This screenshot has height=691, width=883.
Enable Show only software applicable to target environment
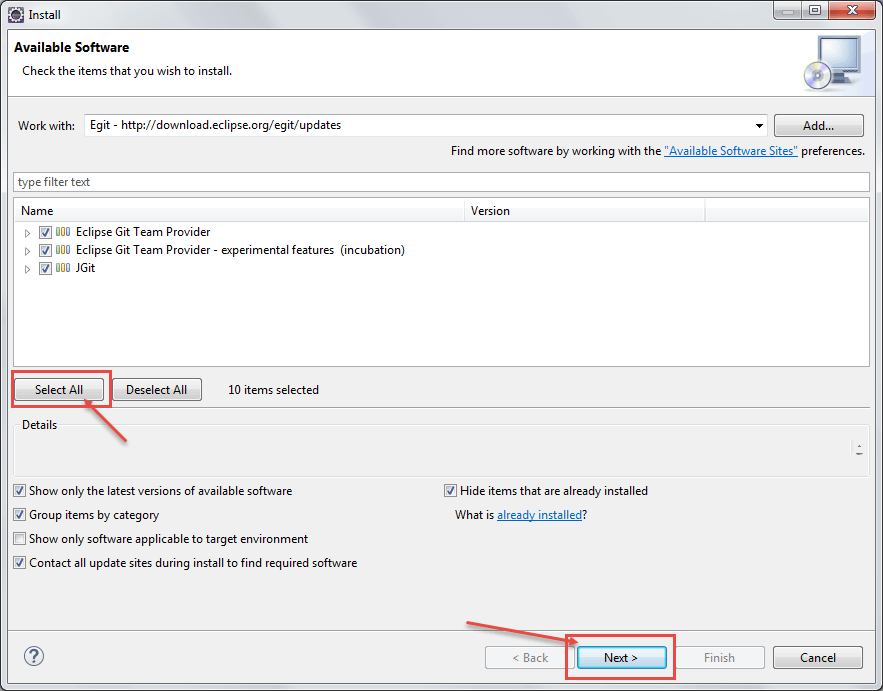20,539
